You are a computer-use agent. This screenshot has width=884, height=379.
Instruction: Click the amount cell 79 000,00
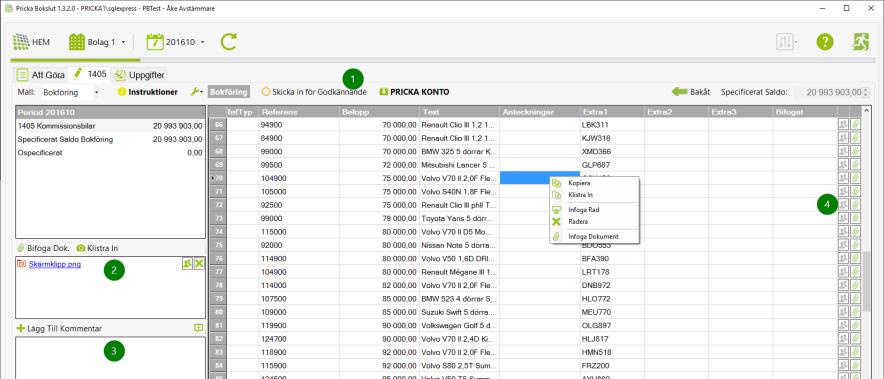tap(379, 218)
